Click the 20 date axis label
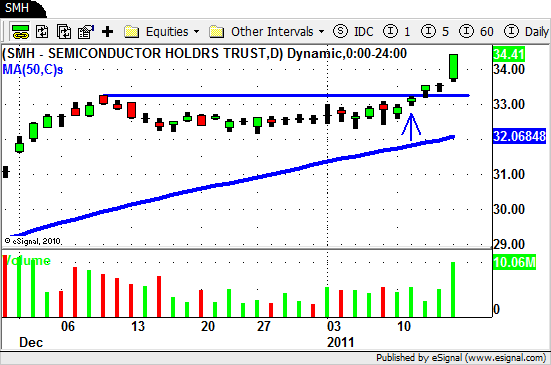The image size is (551, 365). coord(208,326)
